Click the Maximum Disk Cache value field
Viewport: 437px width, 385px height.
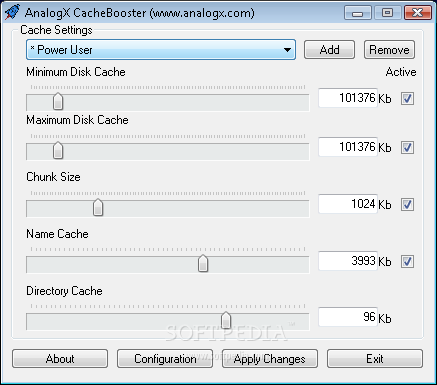click(x=348, y=147)
